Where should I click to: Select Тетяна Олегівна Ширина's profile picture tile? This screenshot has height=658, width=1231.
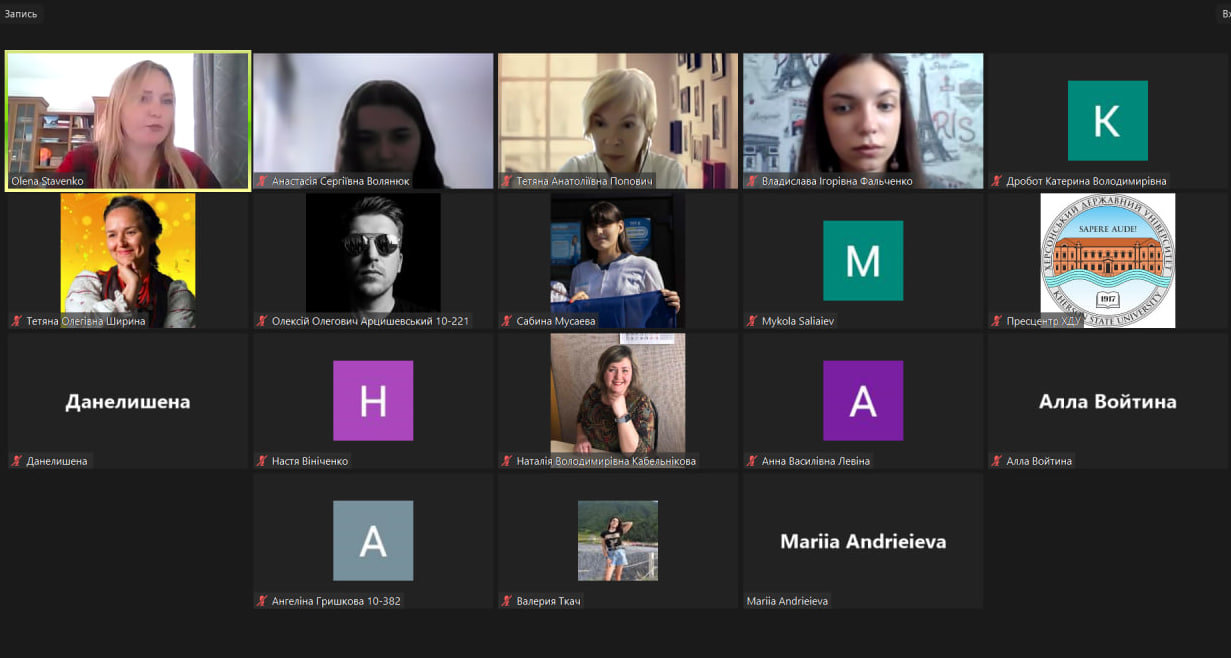click(x=128, y=261)
